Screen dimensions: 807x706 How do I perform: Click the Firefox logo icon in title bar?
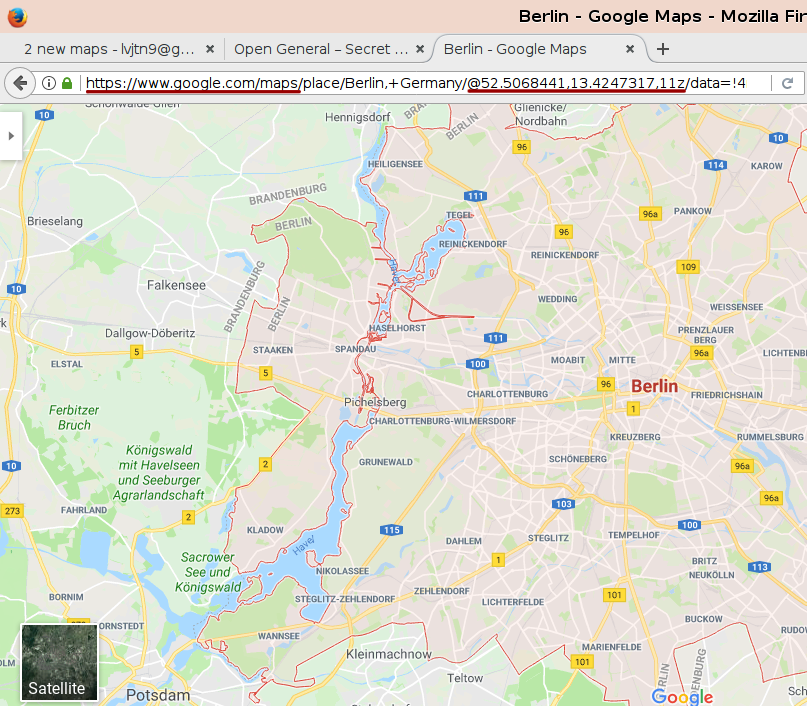(x=17, y=17)
